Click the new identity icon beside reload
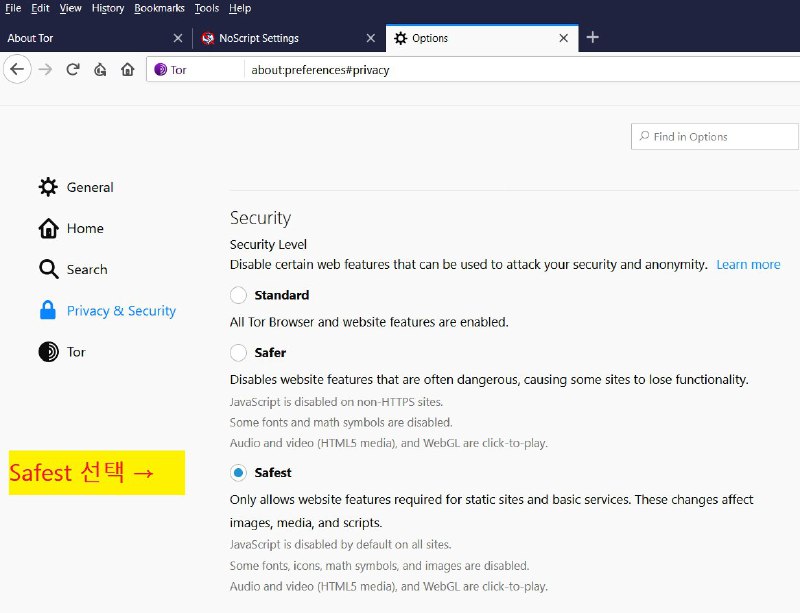800x613 pixels. pos(100,69)
